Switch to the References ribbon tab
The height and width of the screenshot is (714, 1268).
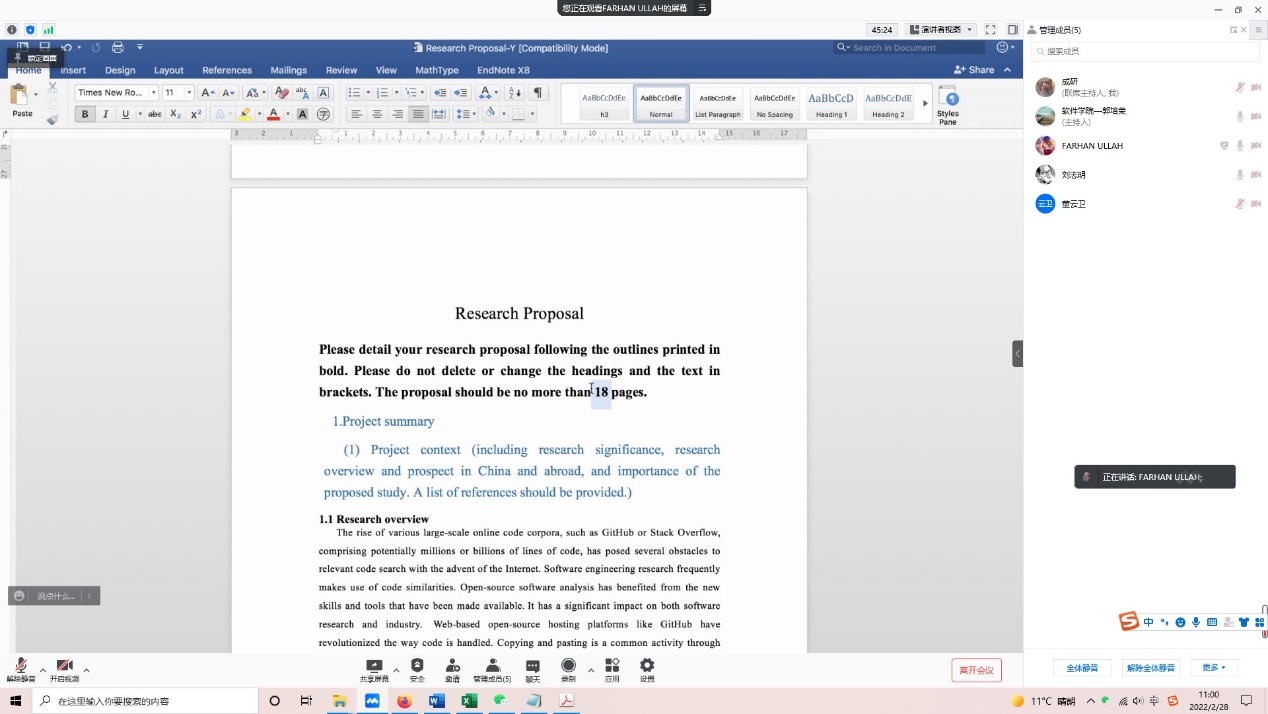pos(227,70)
